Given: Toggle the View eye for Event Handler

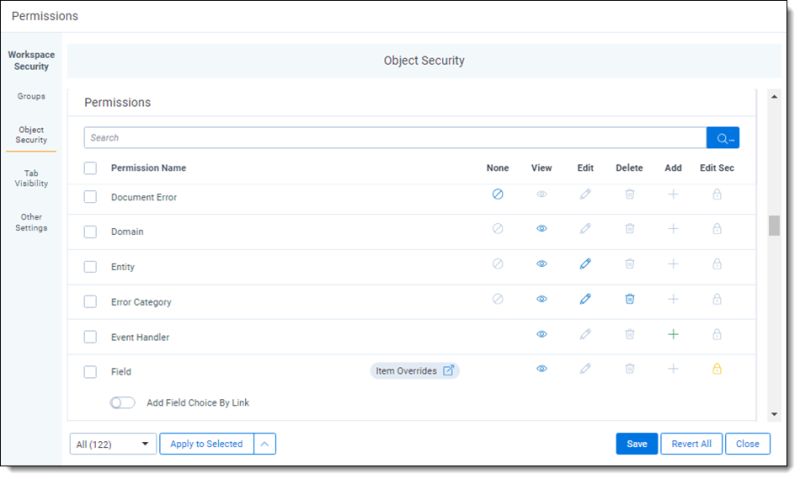Looking at the screenshot, I should [541, 334].
